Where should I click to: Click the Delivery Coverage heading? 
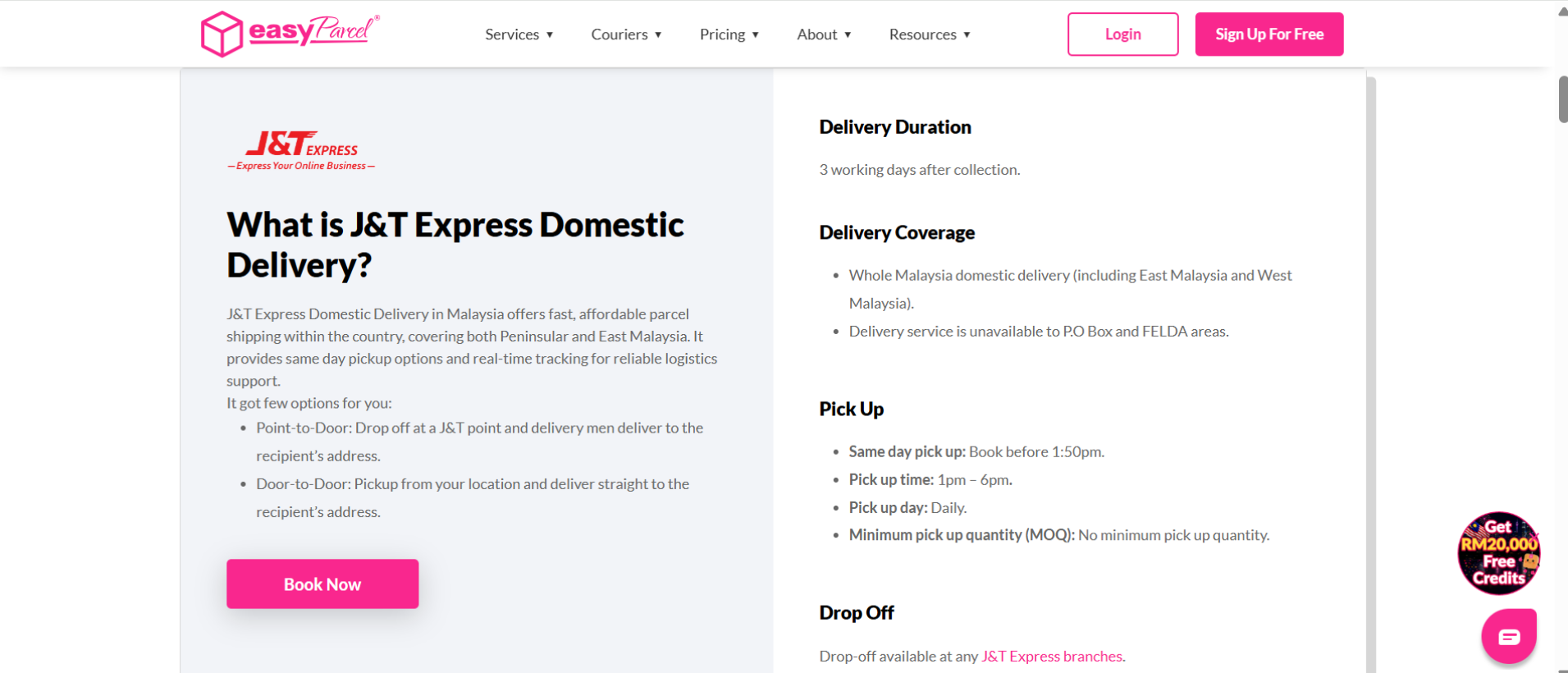[897, 233]
